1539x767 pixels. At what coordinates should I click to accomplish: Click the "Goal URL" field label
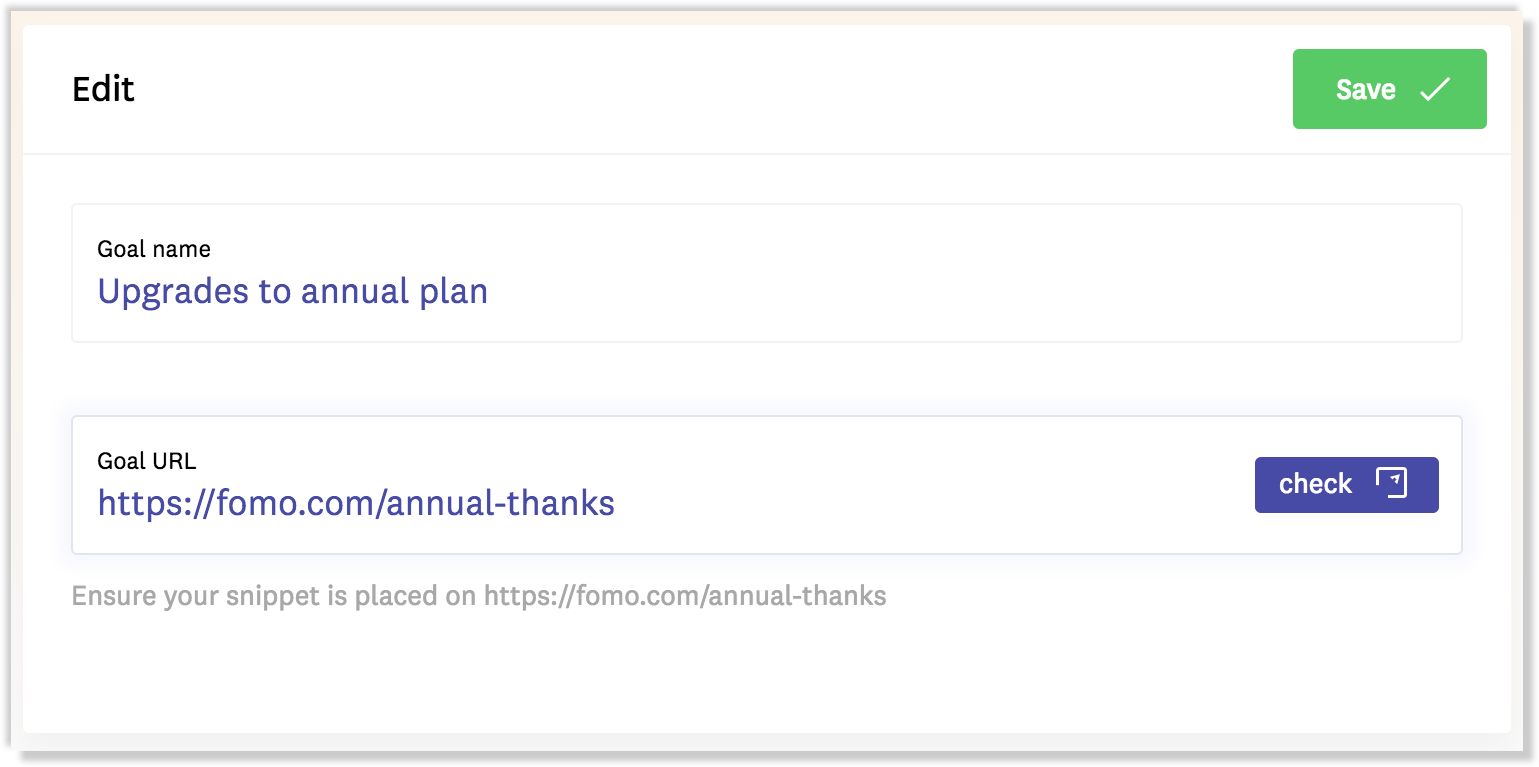(147, 461)
